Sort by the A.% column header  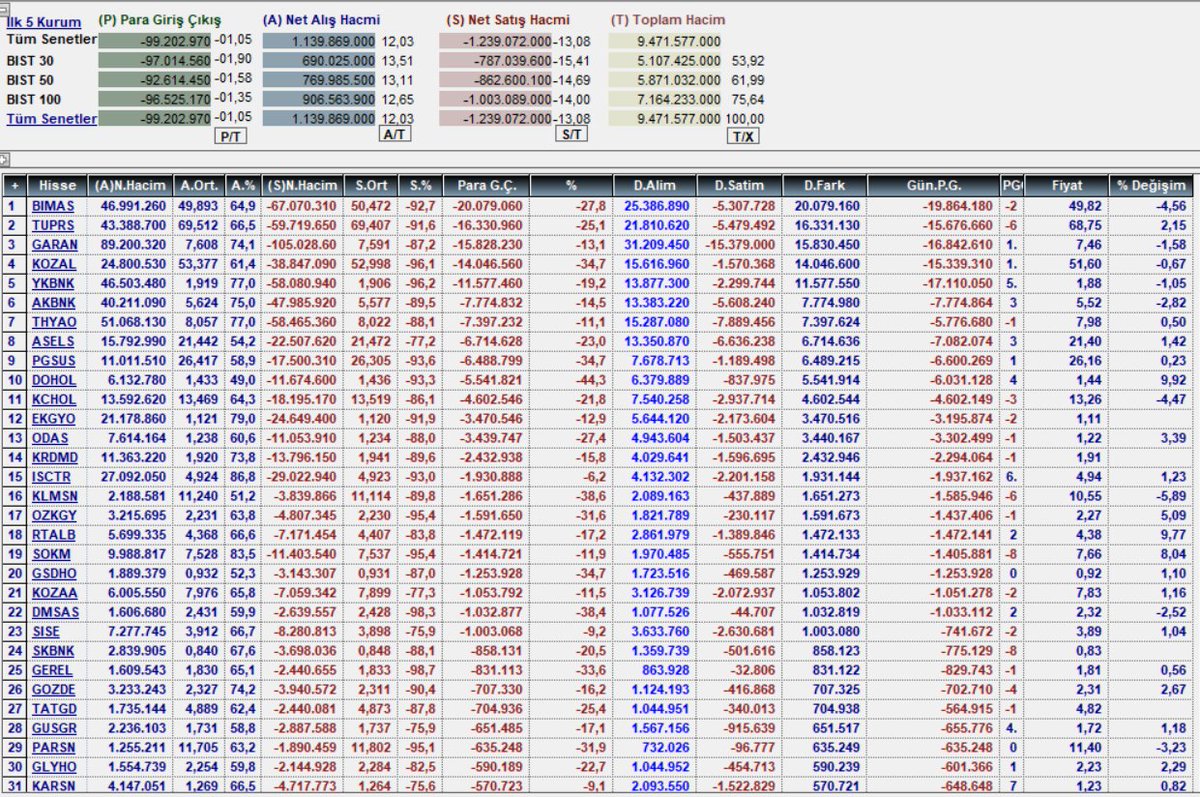242,186
